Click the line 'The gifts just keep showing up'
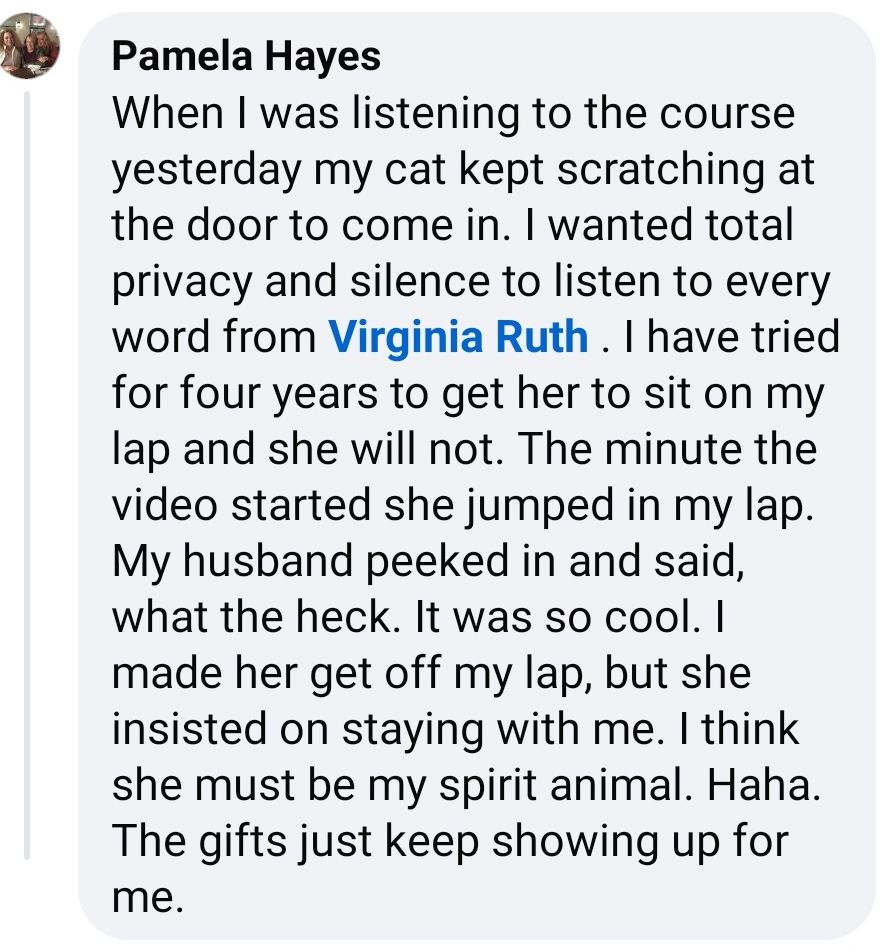Viewport: 889px width, 952px height. point(450,841)
